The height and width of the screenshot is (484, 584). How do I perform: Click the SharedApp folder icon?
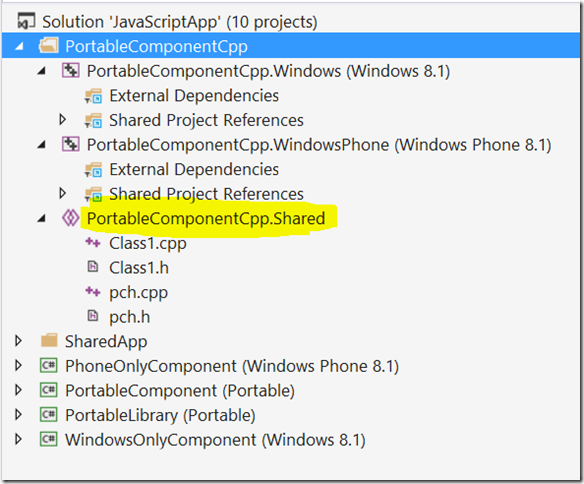pos(49,340)
